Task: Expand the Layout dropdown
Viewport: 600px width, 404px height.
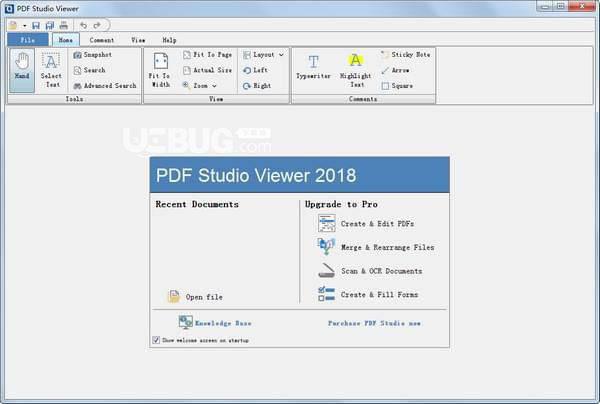Action: (263, 55)
